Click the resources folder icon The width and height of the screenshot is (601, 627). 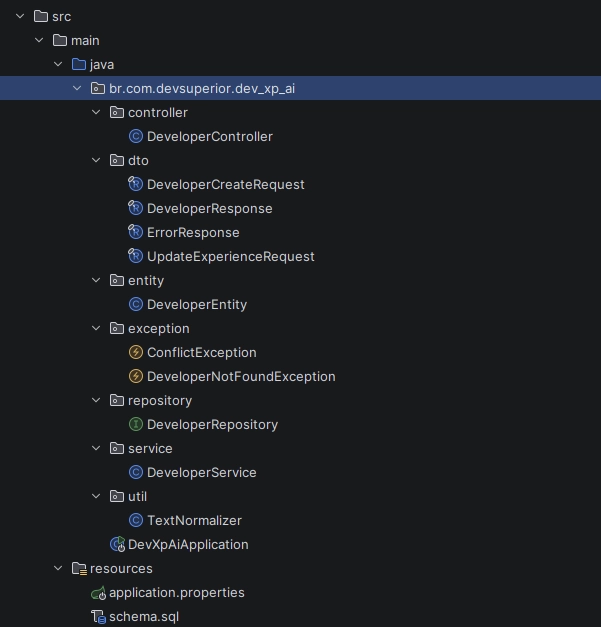(x=79, y=568)
